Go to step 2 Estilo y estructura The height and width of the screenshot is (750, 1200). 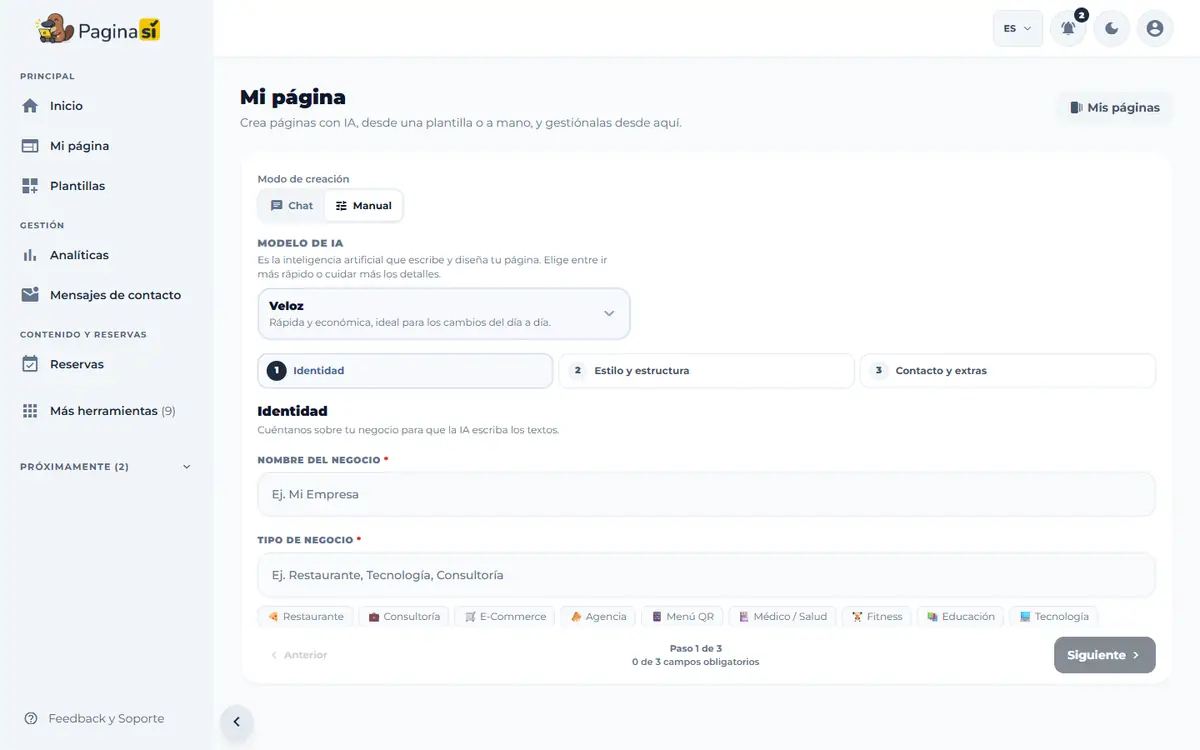tap(706, 370)
